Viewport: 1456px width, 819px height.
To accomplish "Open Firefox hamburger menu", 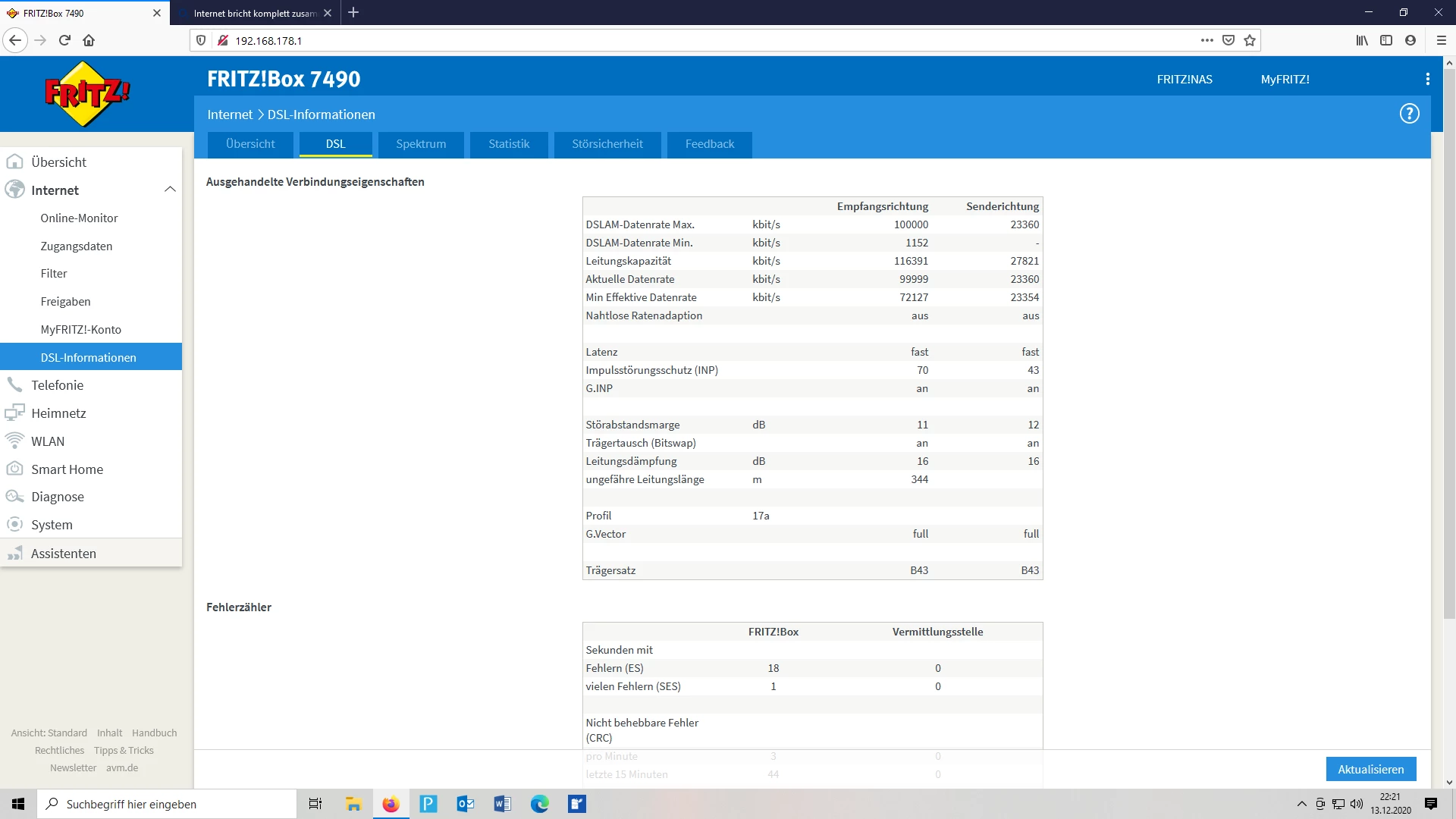I will coord(1442,40).
